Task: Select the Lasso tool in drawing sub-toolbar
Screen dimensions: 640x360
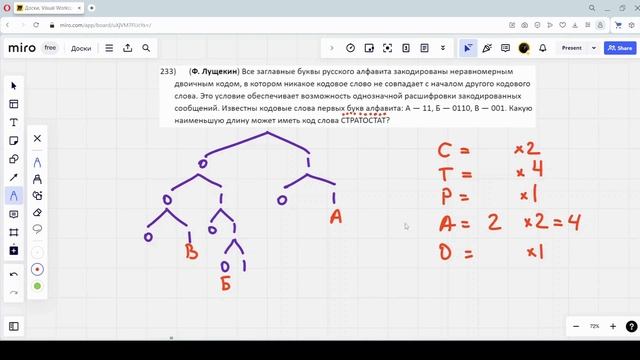Action: (37, 229)
